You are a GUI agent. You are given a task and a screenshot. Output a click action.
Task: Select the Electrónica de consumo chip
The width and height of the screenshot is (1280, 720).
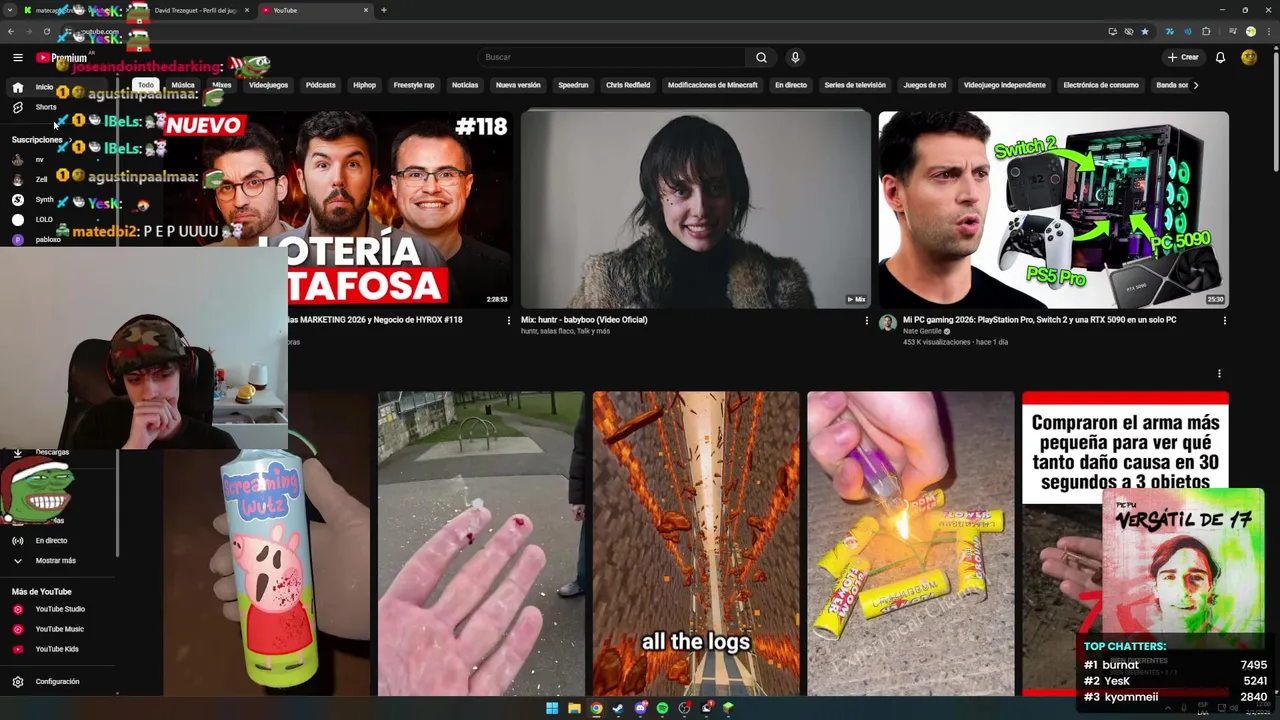(1101, 85)
